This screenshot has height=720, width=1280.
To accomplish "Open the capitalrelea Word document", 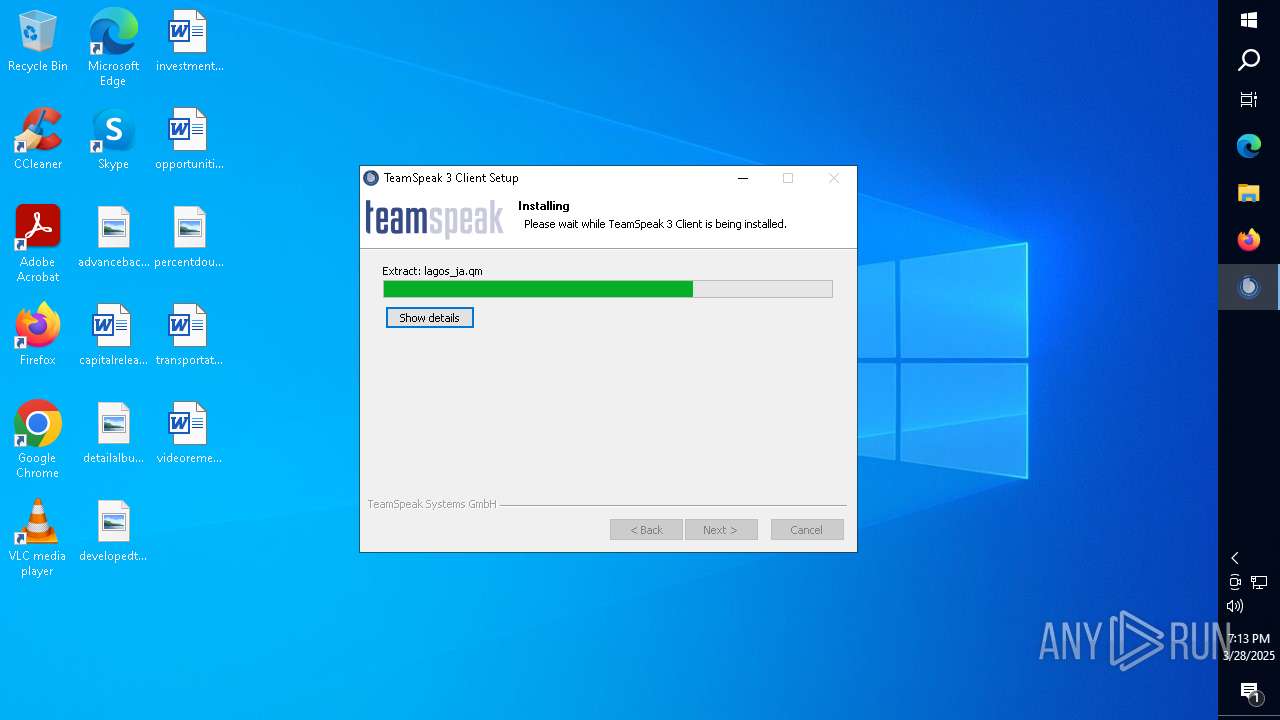I will coord(113,336).
